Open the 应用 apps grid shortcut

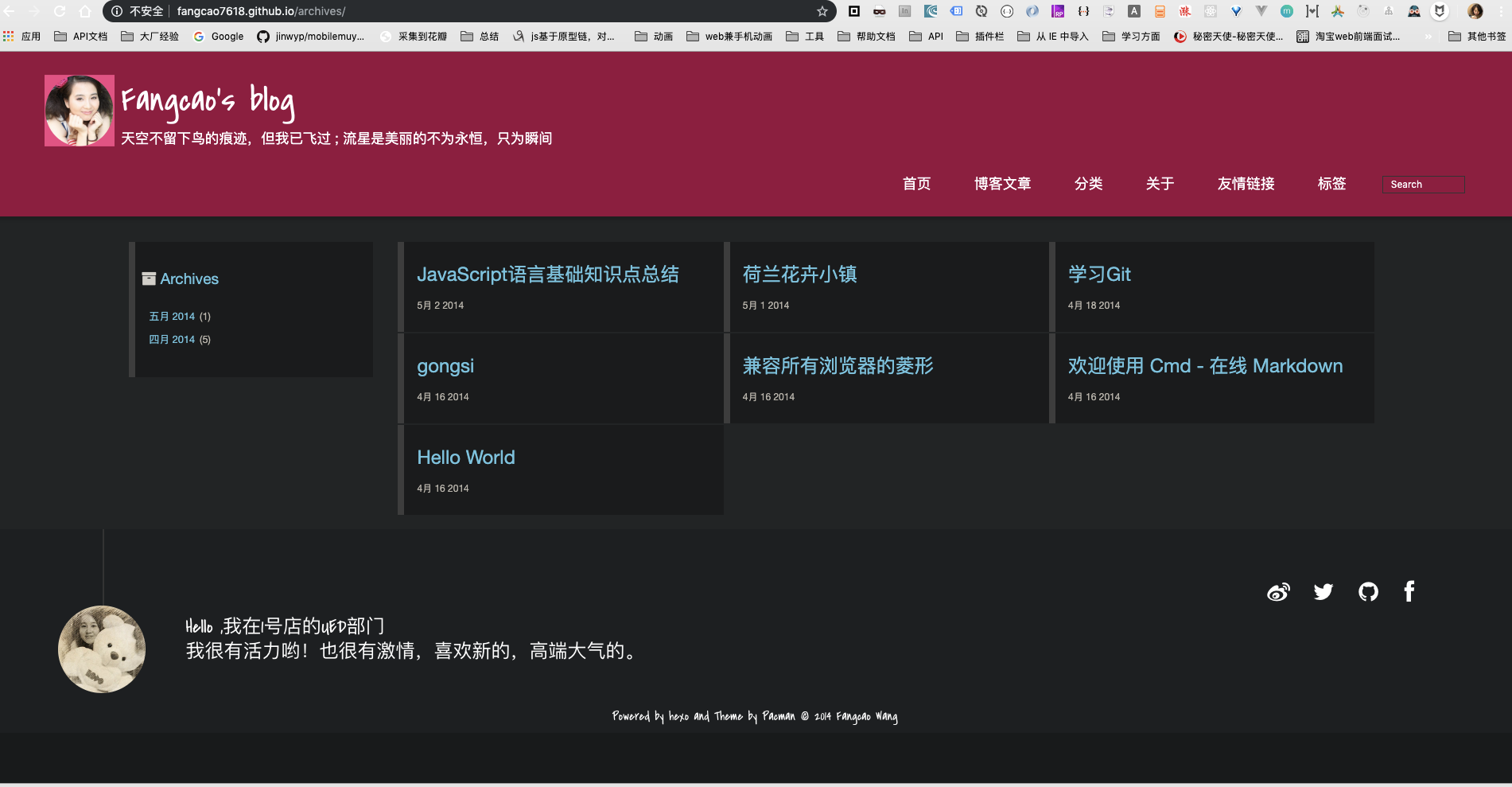pyautogui.click(x=21, y=37)
